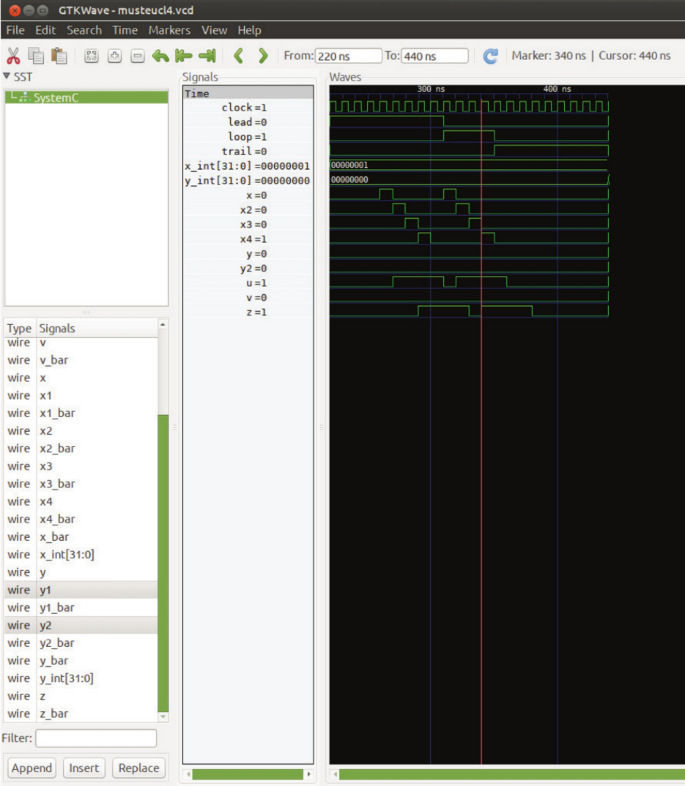
Task: Select the SystemC tree node
Action: pyautogui.click(x=87, y=97)
